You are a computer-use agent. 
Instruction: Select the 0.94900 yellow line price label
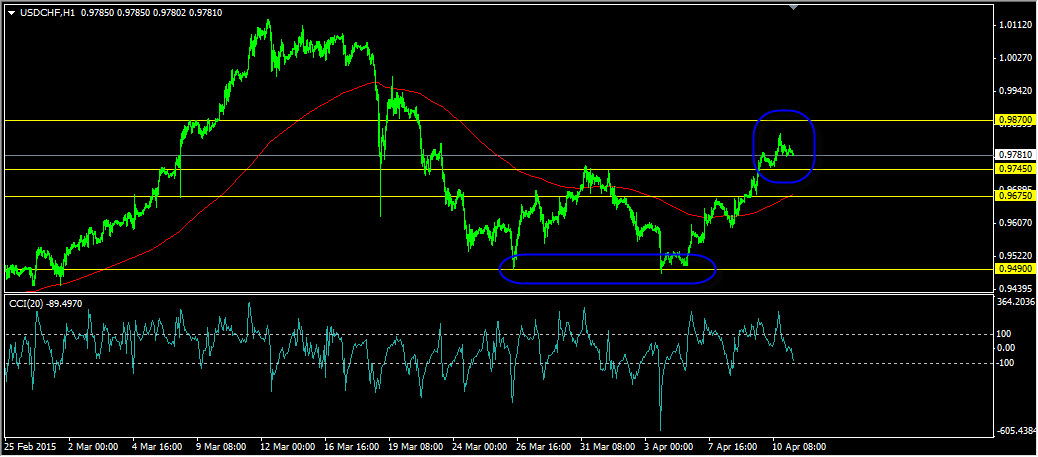(1014, 270)
